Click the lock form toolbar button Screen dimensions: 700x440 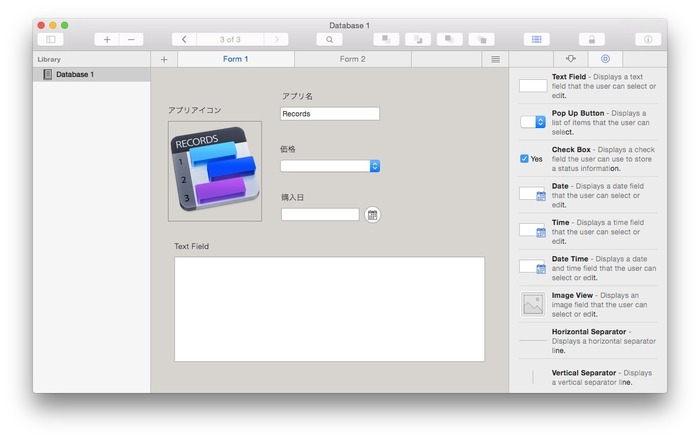[x=592, y=39]
